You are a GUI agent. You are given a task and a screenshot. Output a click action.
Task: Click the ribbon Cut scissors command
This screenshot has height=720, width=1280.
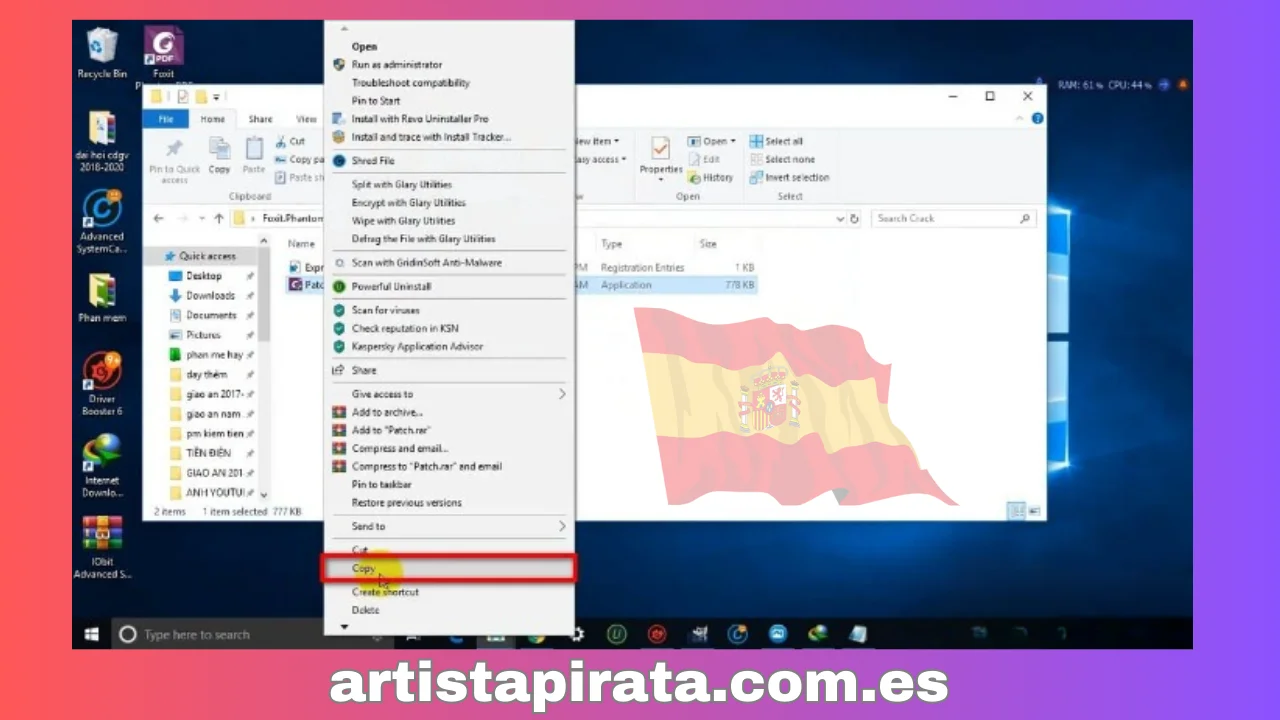(x=289, y=141)
